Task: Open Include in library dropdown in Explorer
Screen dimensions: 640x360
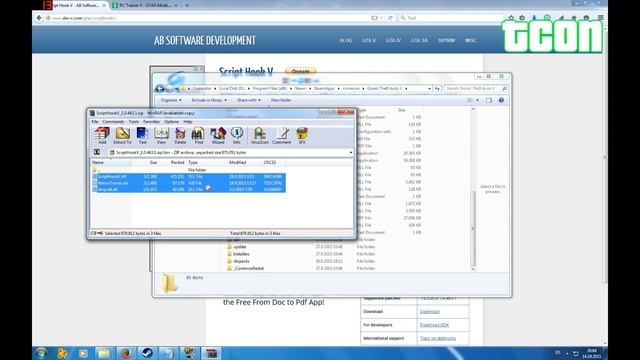Action: coord(209,100)
